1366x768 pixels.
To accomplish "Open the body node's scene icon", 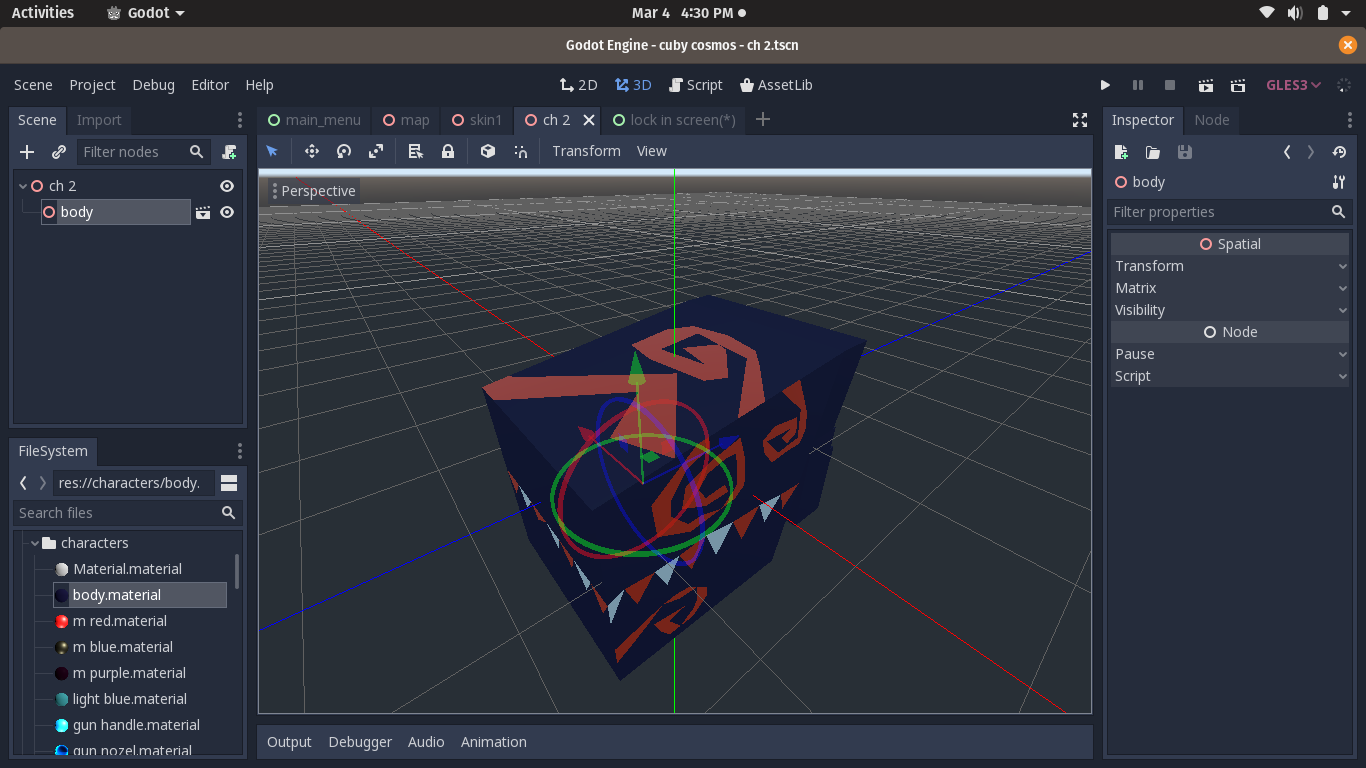I will (x=203, y=212).
